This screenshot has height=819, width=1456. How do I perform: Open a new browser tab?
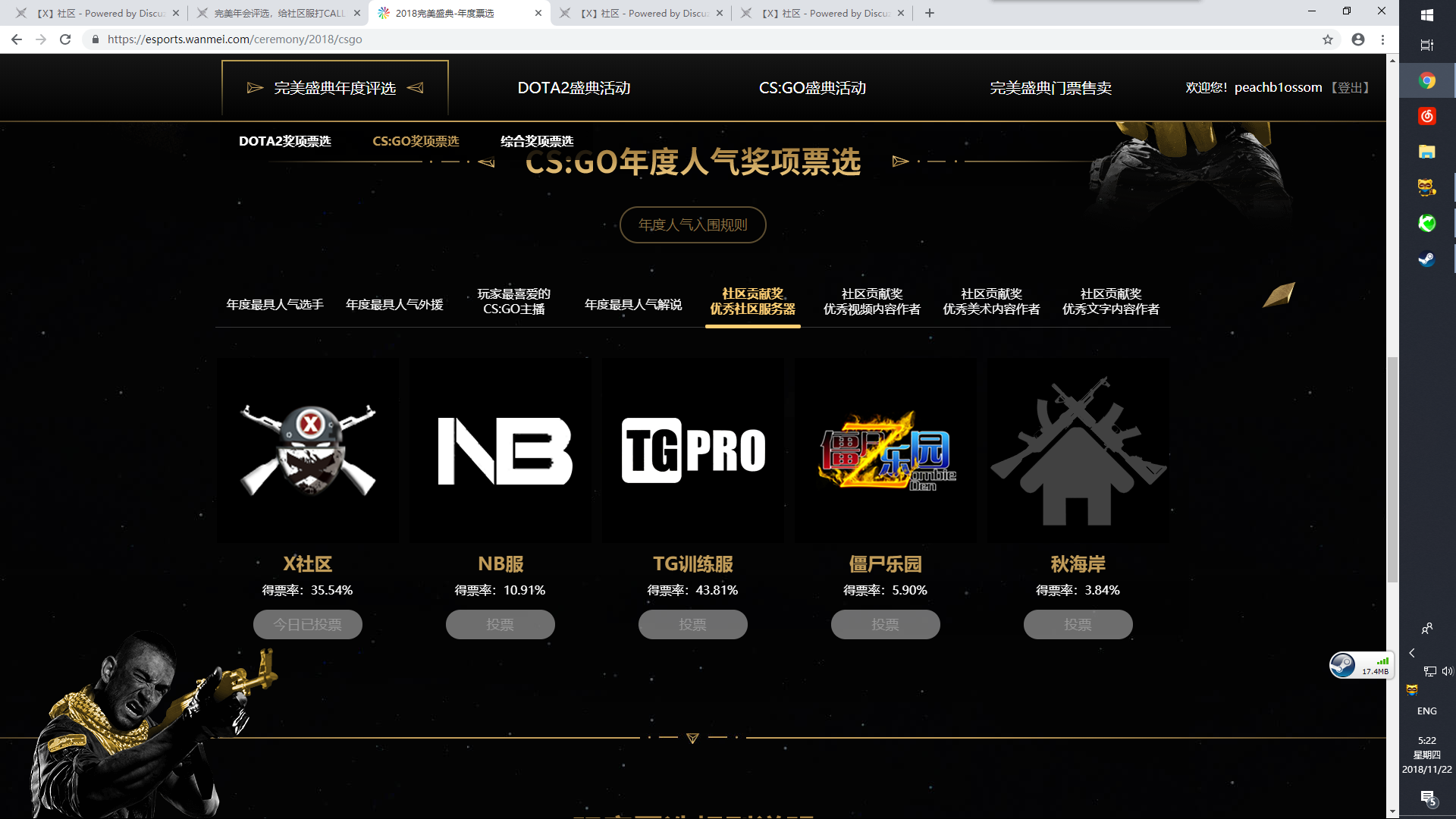point(930,13)
